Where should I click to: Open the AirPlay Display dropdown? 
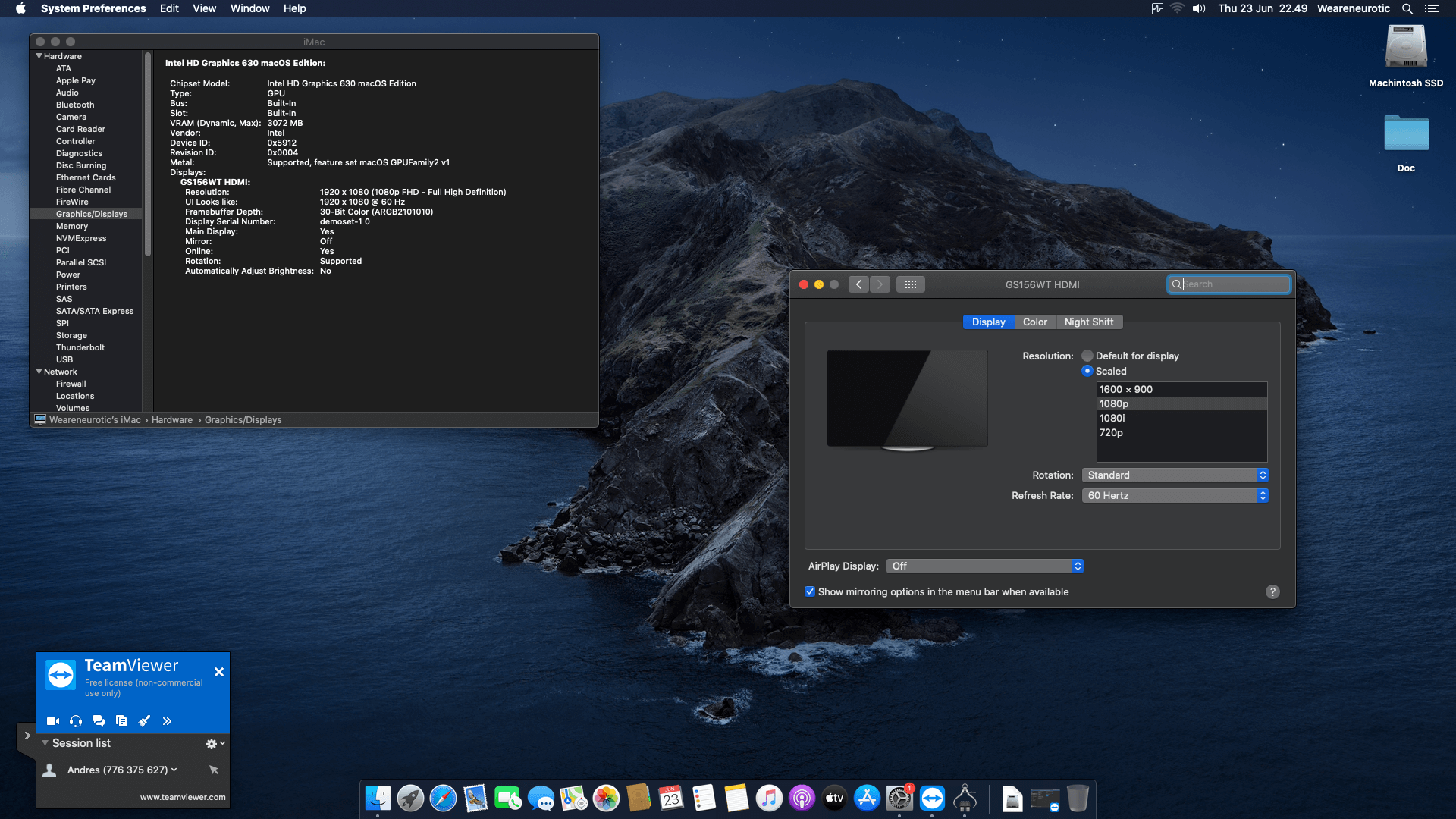point(984,566)
